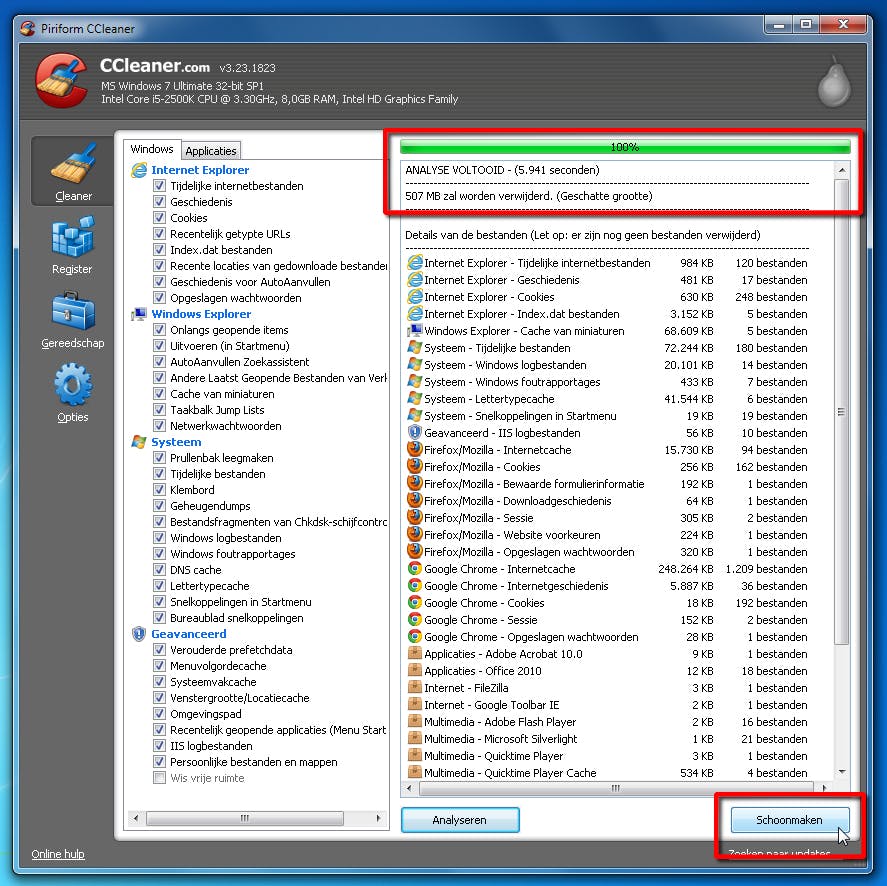Click Piriform icon in title bar

click(x=27, y=28)
